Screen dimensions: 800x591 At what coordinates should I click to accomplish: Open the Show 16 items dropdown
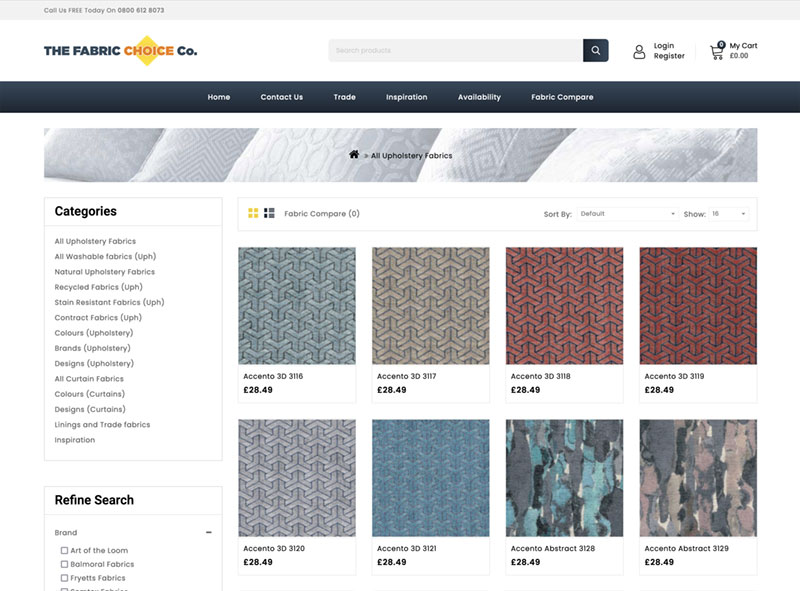(x=729, y=214)
